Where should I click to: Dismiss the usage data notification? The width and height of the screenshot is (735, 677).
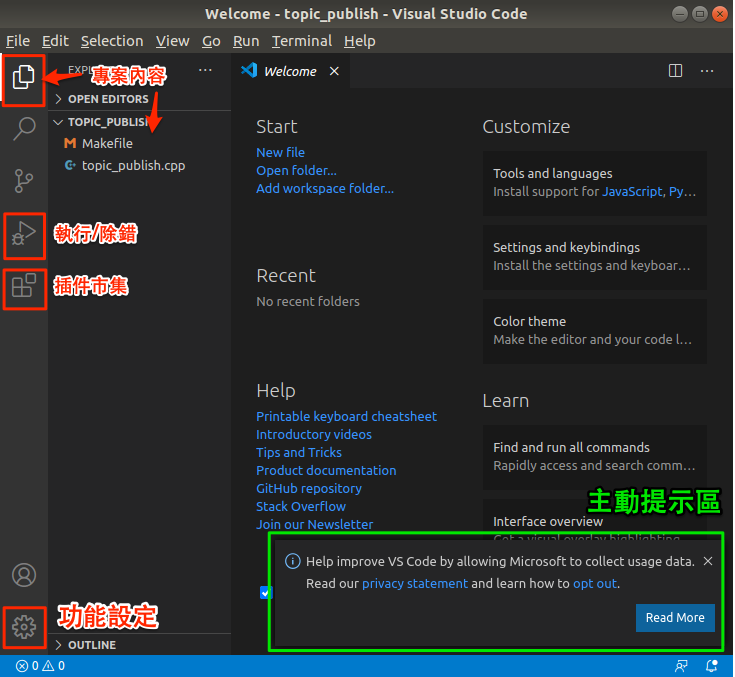point(708,561)
